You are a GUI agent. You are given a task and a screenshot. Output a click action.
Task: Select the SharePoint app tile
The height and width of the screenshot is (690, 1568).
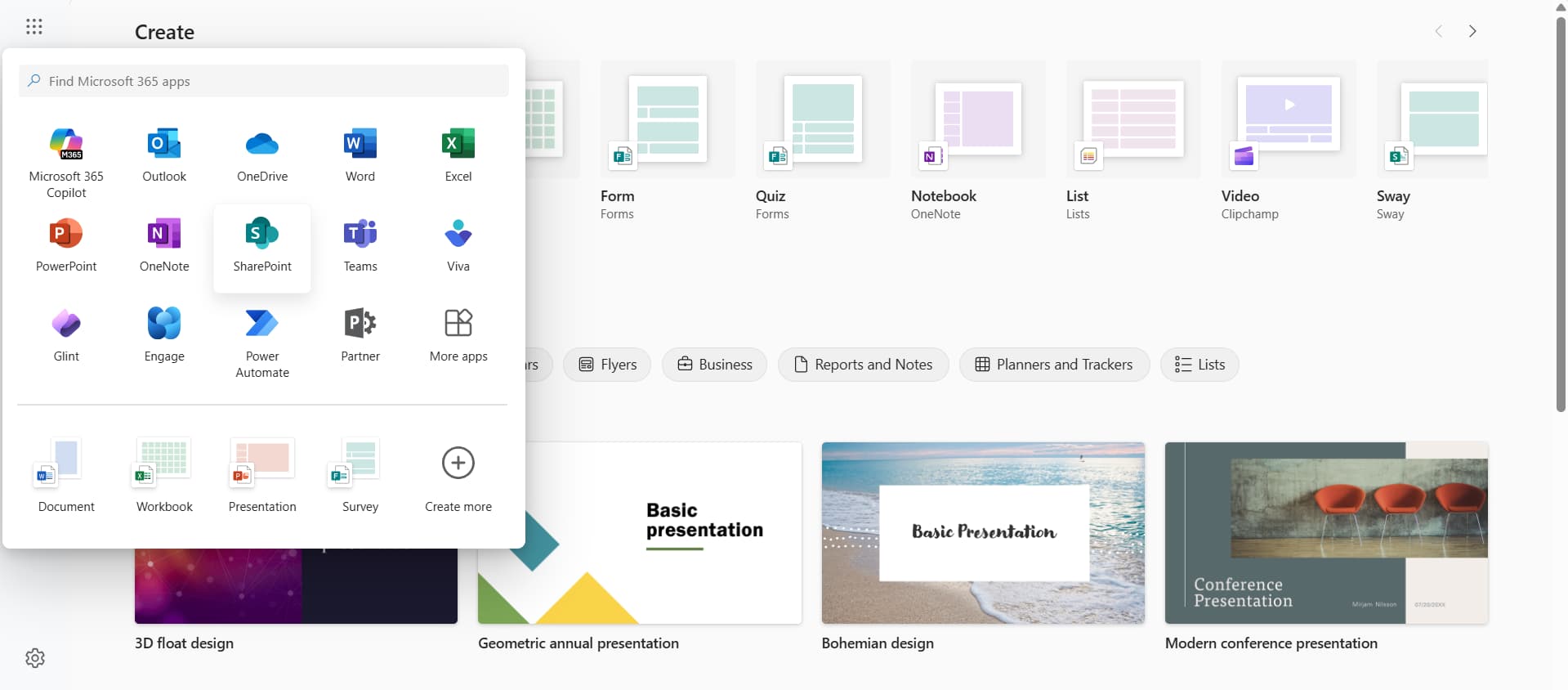262,245
